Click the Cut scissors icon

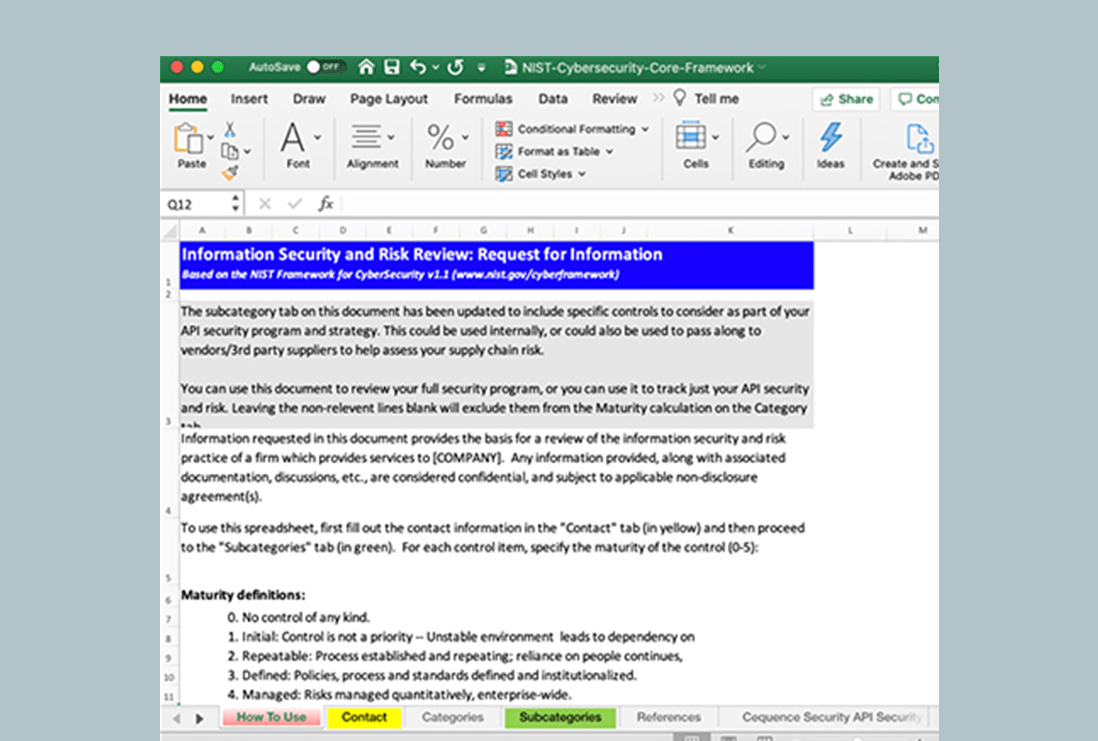229,129
